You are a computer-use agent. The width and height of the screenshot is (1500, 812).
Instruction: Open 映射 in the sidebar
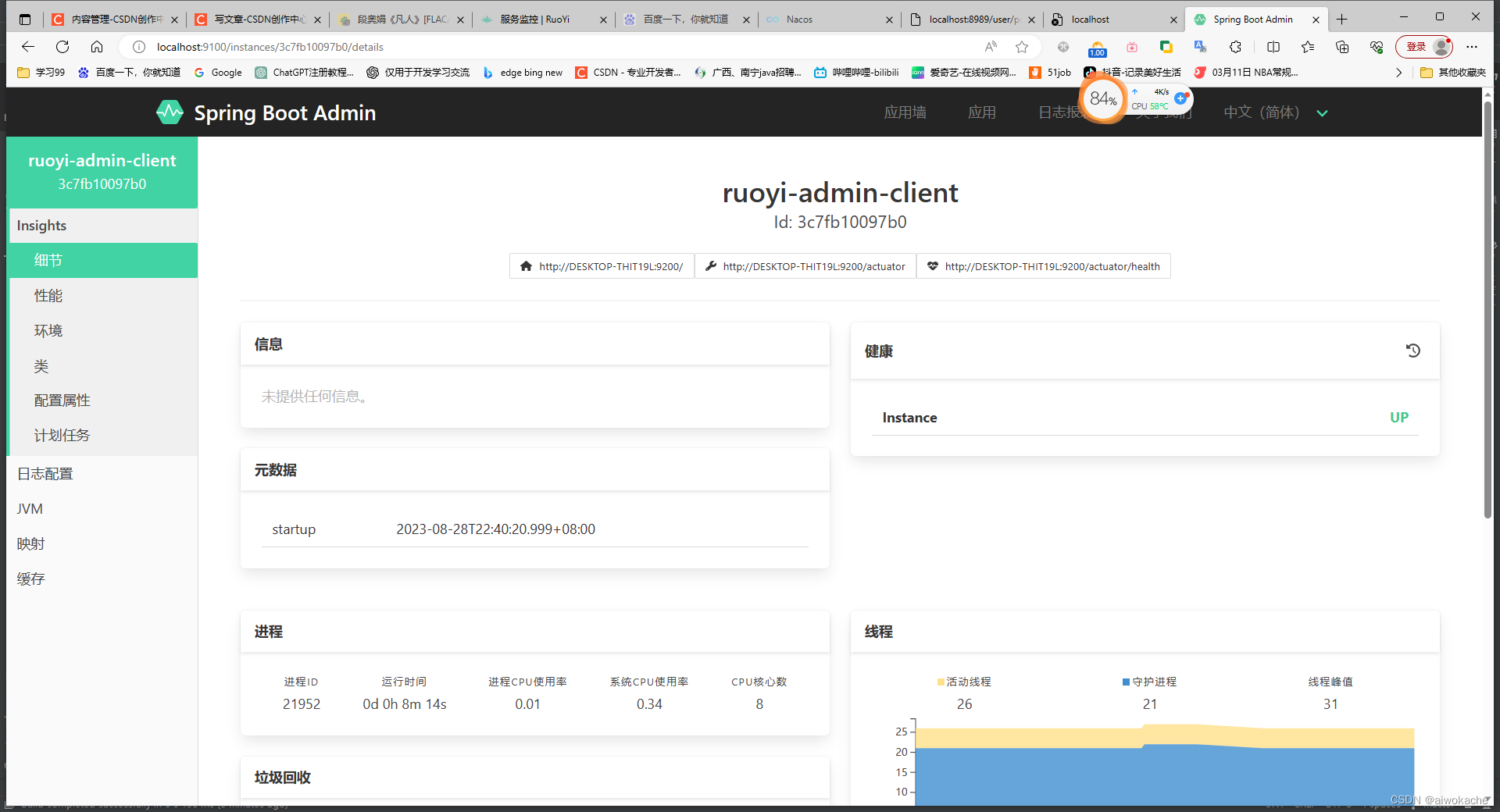click(102, 544)
